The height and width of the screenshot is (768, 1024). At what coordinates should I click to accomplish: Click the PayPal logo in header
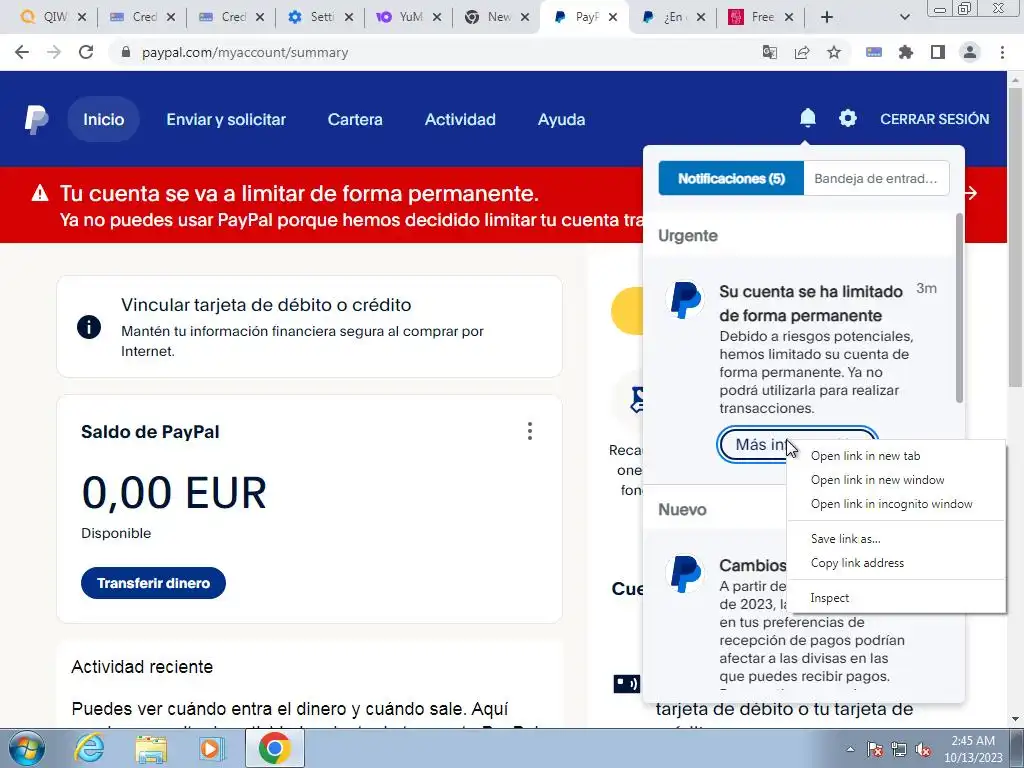(x=37, y=120)
